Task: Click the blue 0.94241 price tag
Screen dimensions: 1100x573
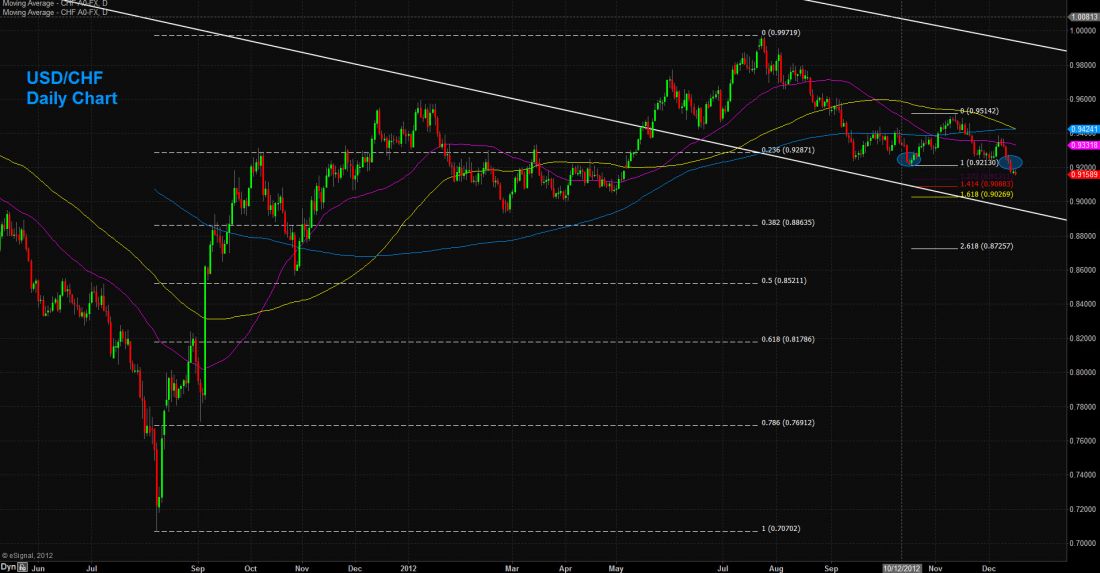Action: (x=1083, y=129)
